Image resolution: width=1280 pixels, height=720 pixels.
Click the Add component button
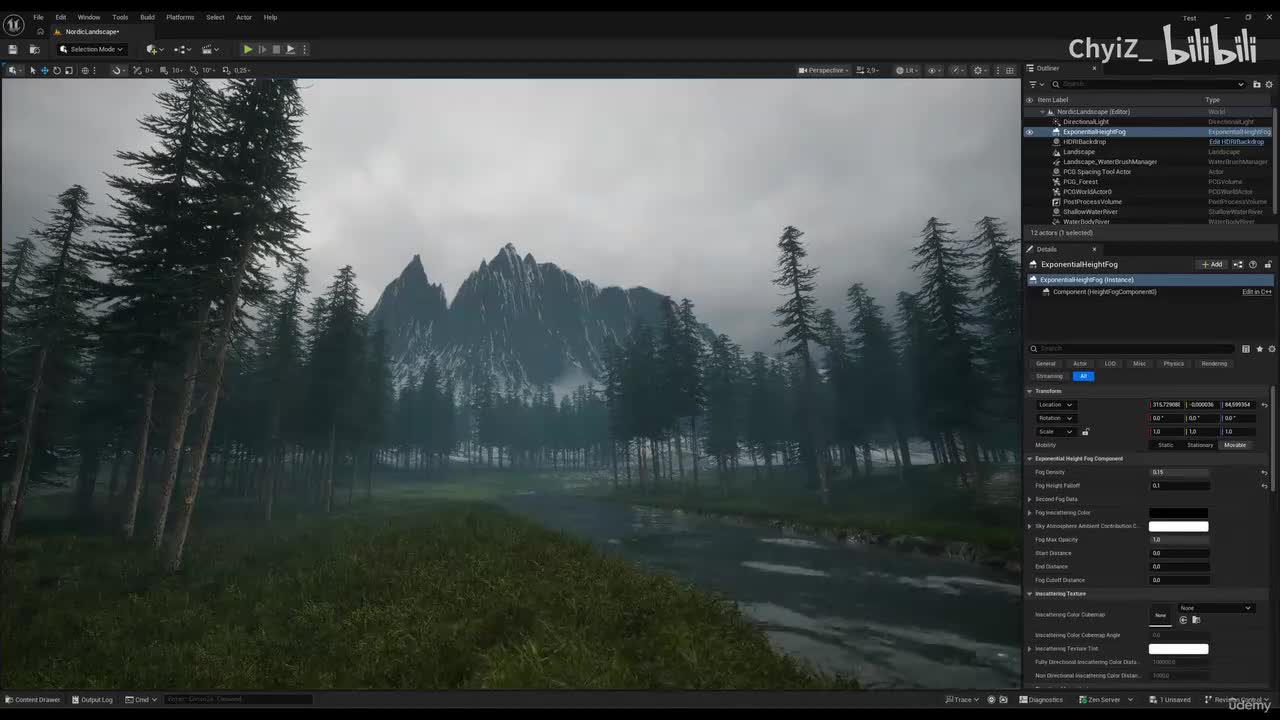1213,265
